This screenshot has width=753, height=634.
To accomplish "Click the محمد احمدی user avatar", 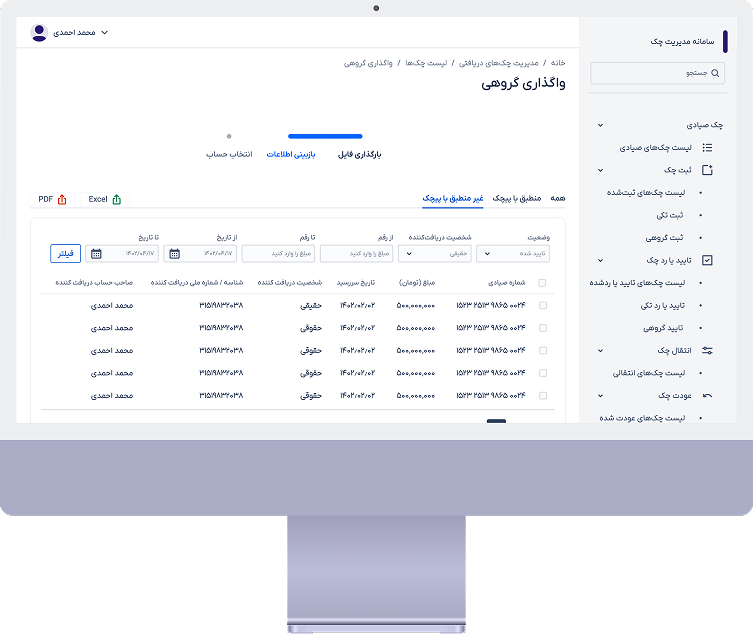I will pos(40,33).
